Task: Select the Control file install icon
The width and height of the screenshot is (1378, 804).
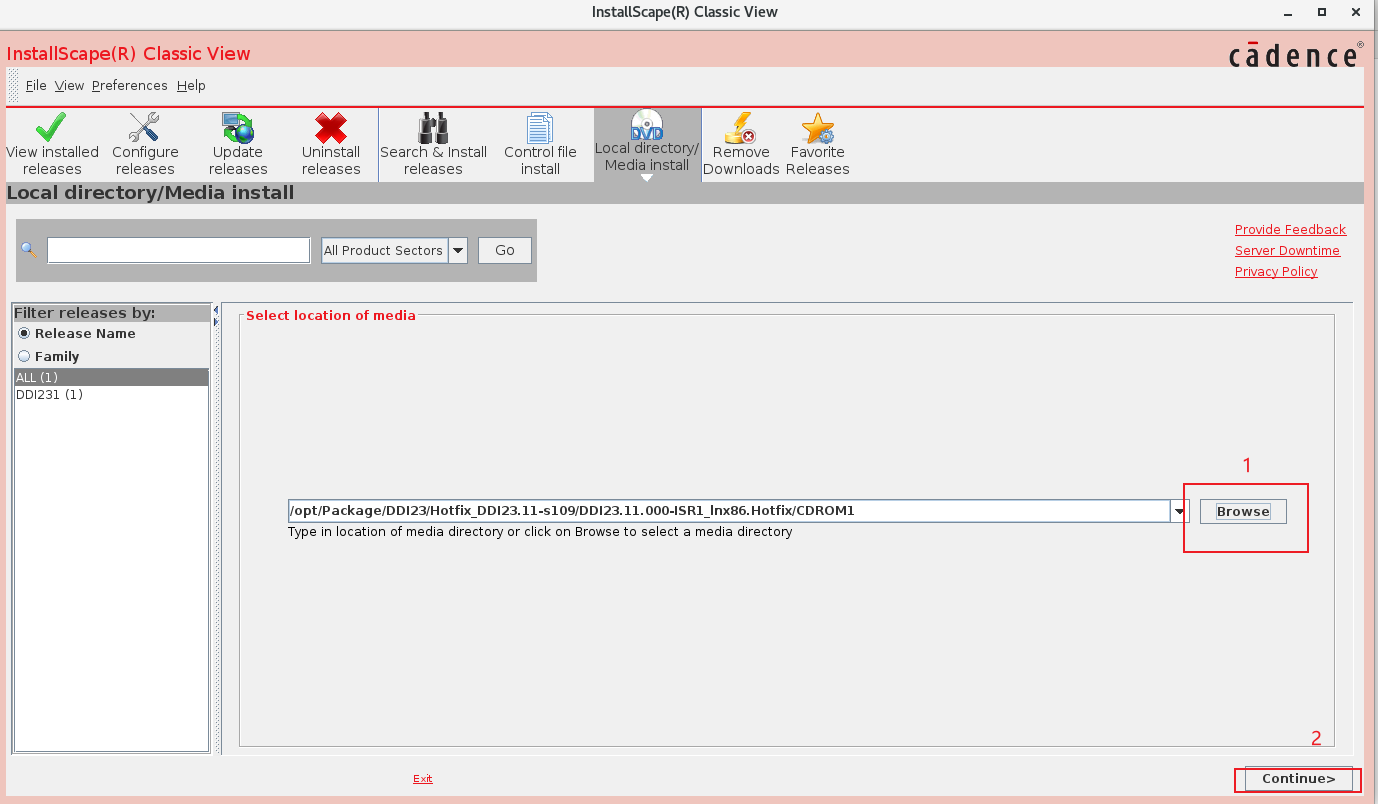Action: coord(540,129)
